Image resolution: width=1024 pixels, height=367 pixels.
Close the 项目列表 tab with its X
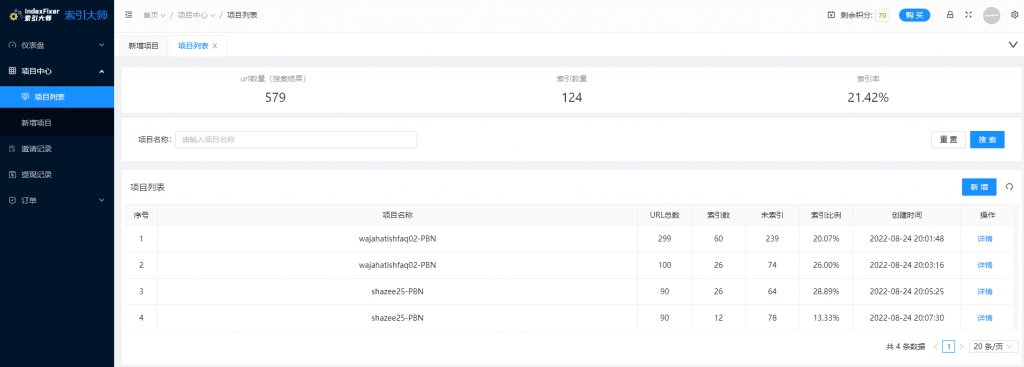215,46
